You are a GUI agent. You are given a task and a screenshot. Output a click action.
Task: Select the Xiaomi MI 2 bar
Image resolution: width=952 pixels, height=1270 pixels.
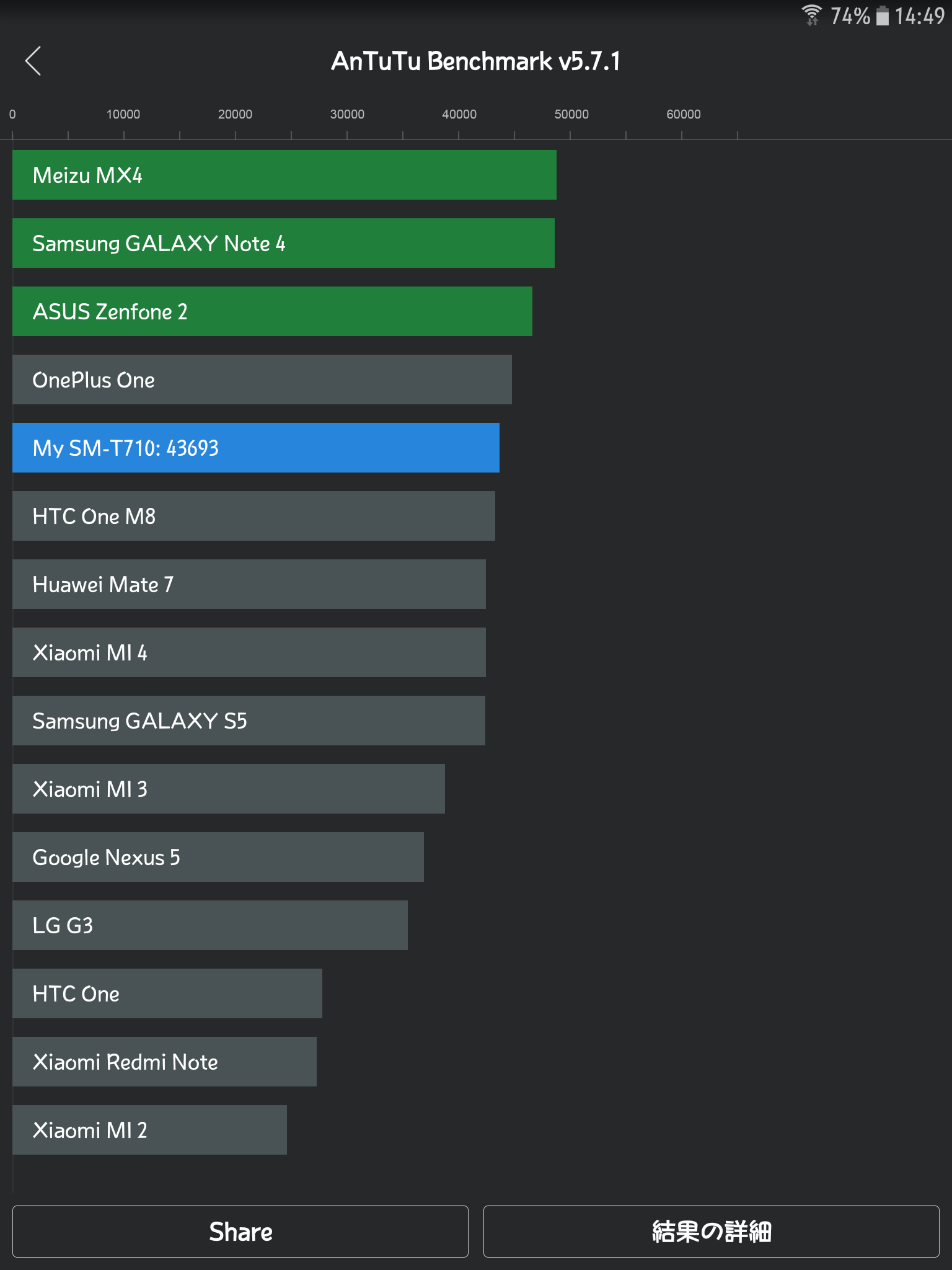(149, 1130)
